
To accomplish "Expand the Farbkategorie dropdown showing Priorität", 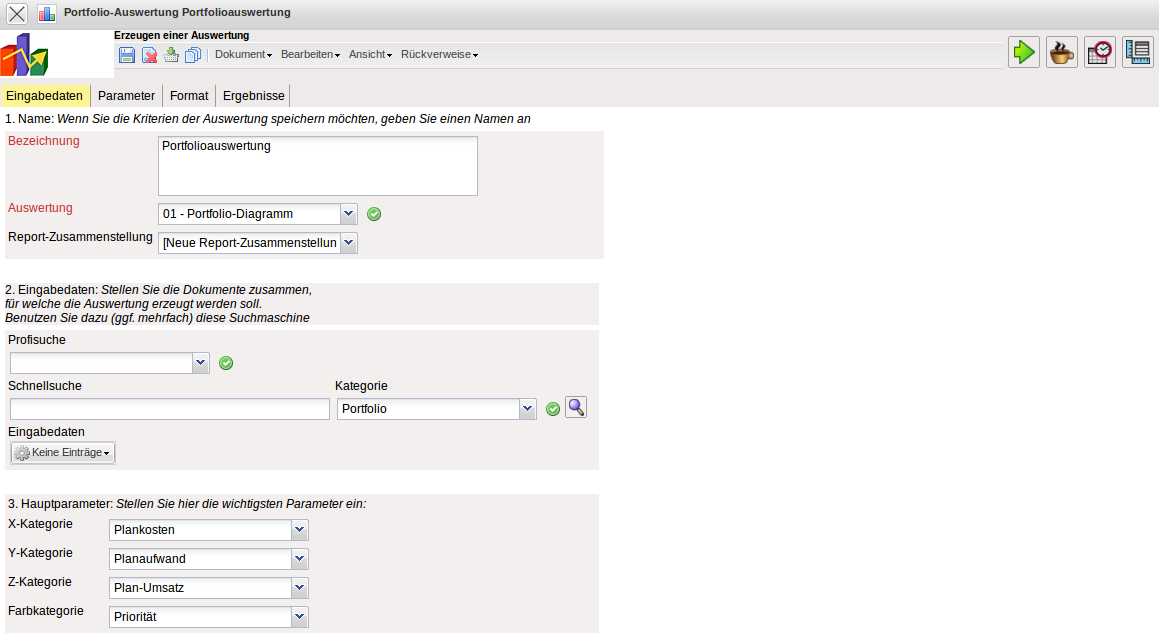I will [208, 617].
